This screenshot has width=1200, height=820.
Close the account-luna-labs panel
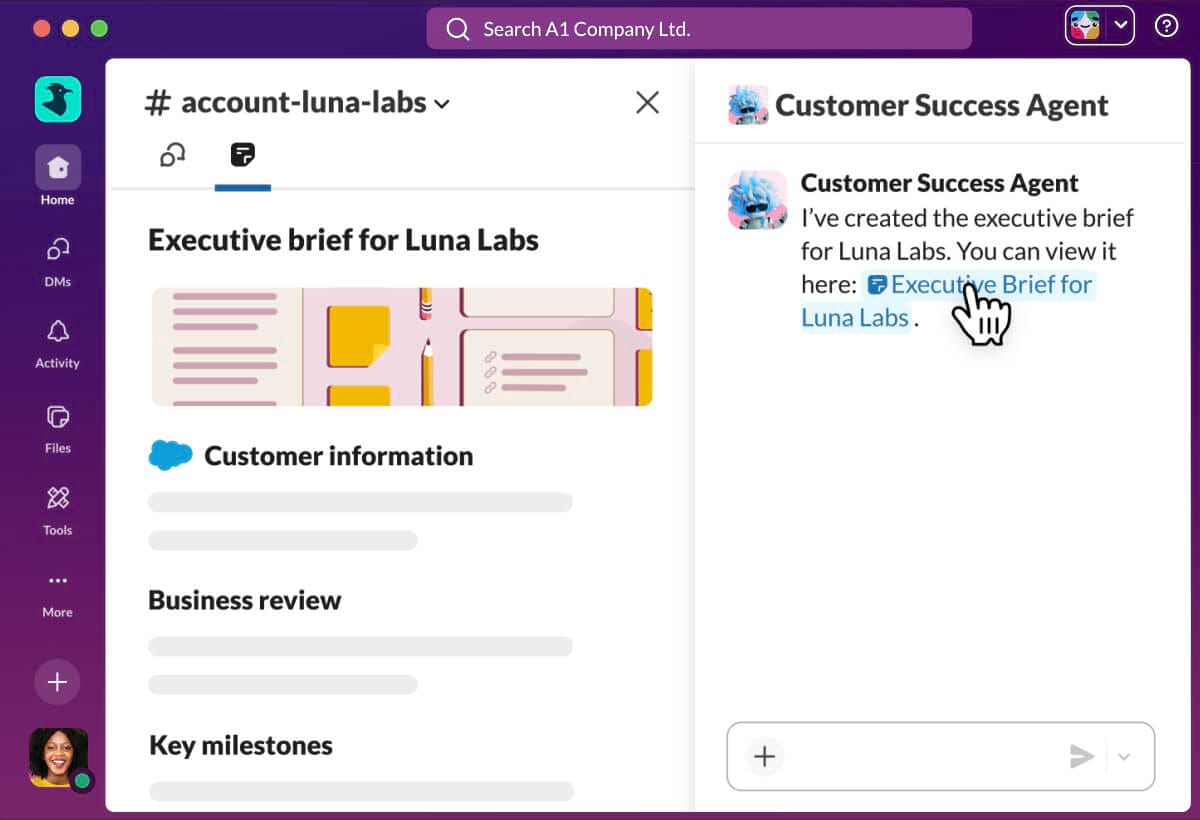click(648, 102)
